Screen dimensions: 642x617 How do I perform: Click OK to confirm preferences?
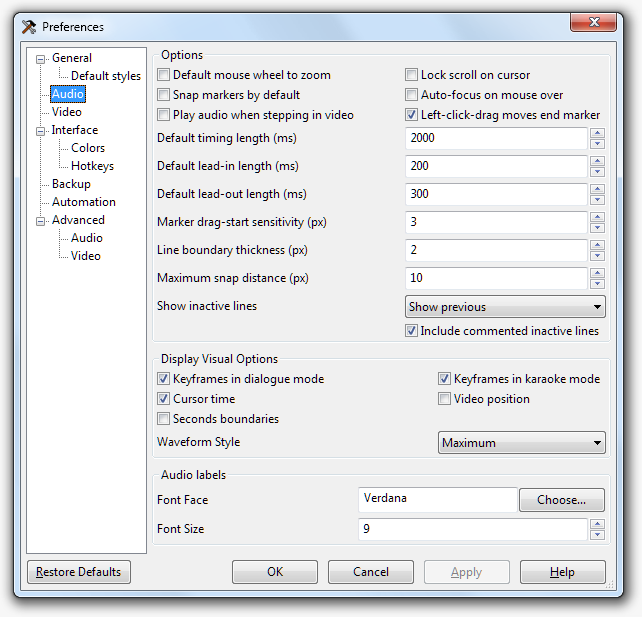(x=275, y=572)
